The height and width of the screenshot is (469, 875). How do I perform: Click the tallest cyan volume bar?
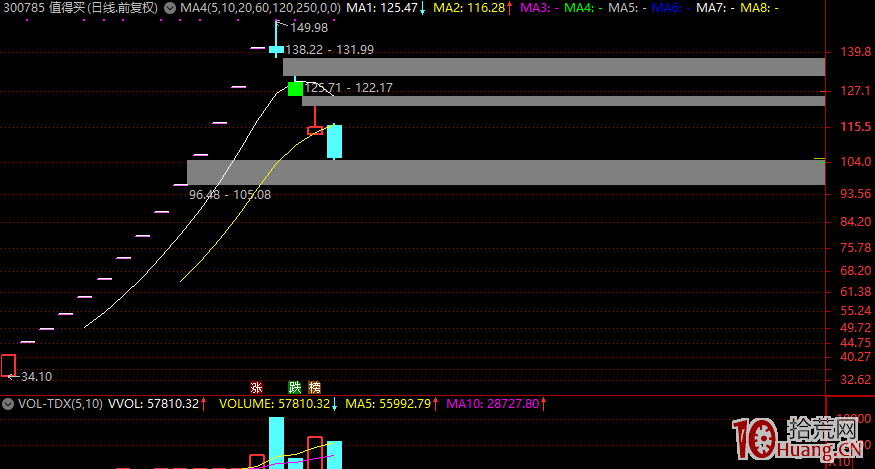tap(276, 443)
